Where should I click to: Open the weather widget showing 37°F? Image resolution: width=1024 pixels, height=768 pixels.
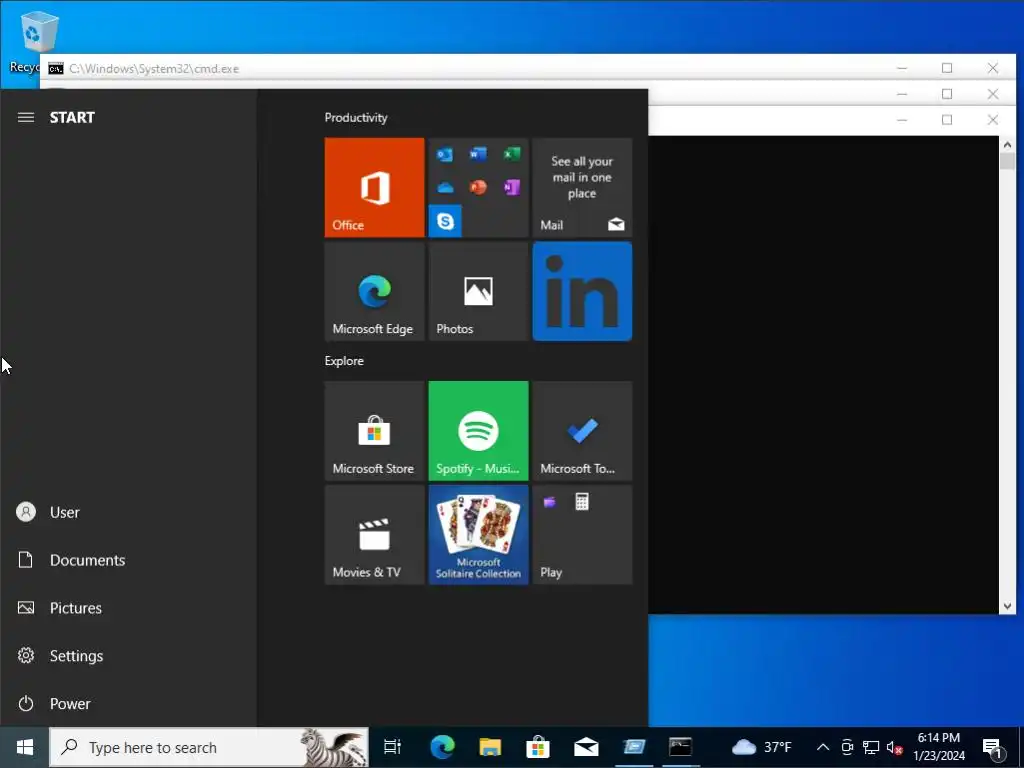click(761, 747)
